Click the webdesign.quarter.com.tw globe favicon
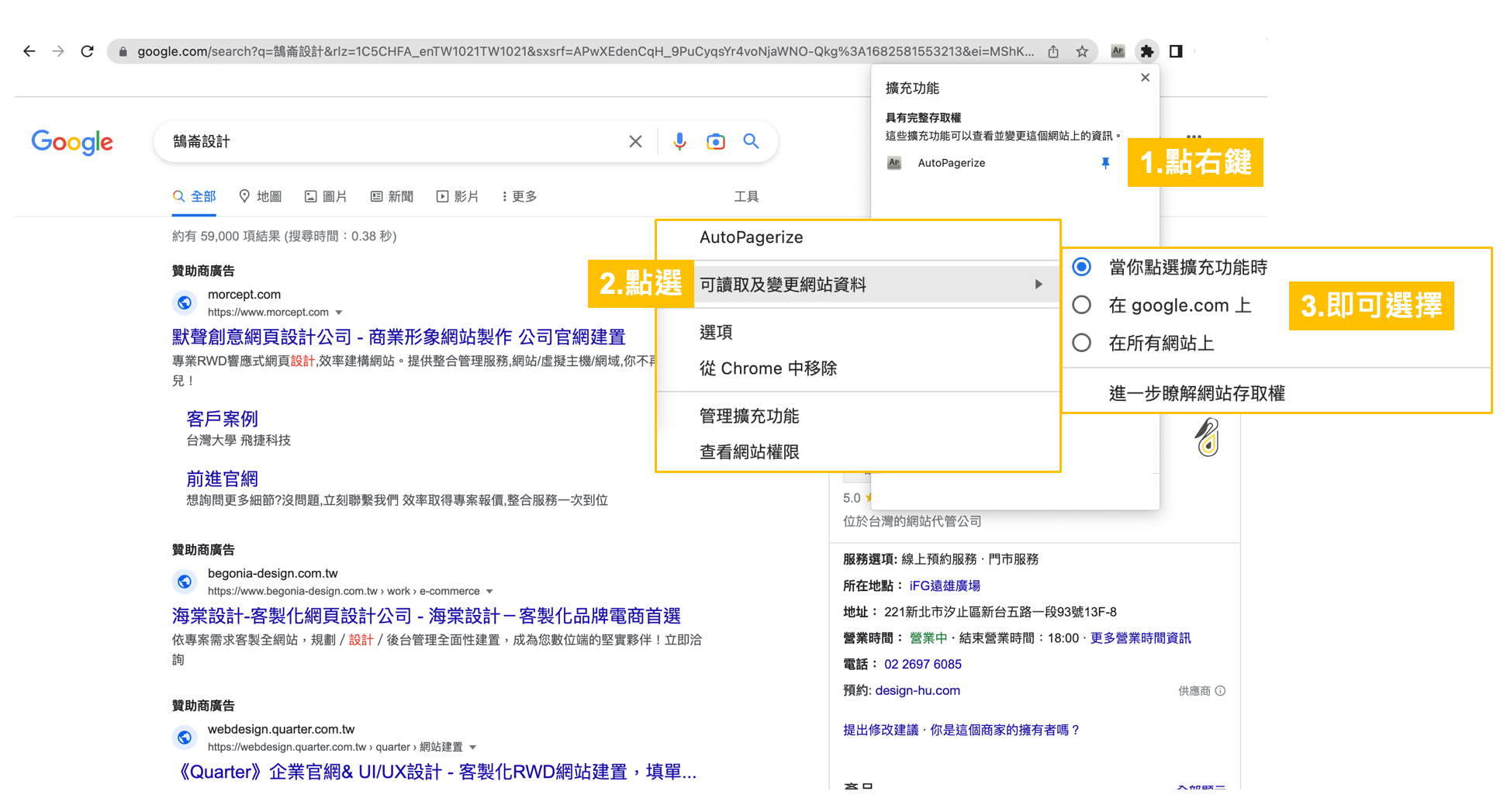1507x812 pixels. 185,738
